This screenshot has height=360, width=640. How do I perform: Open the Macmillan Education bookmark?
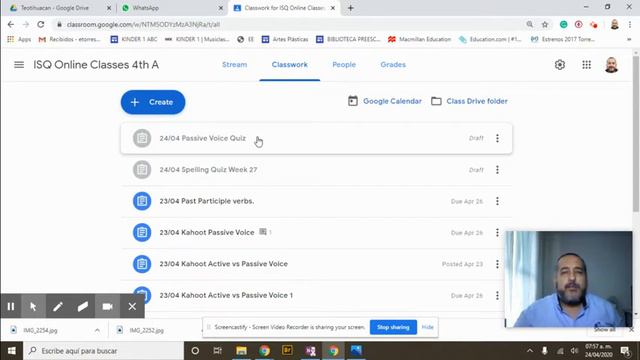420,40
